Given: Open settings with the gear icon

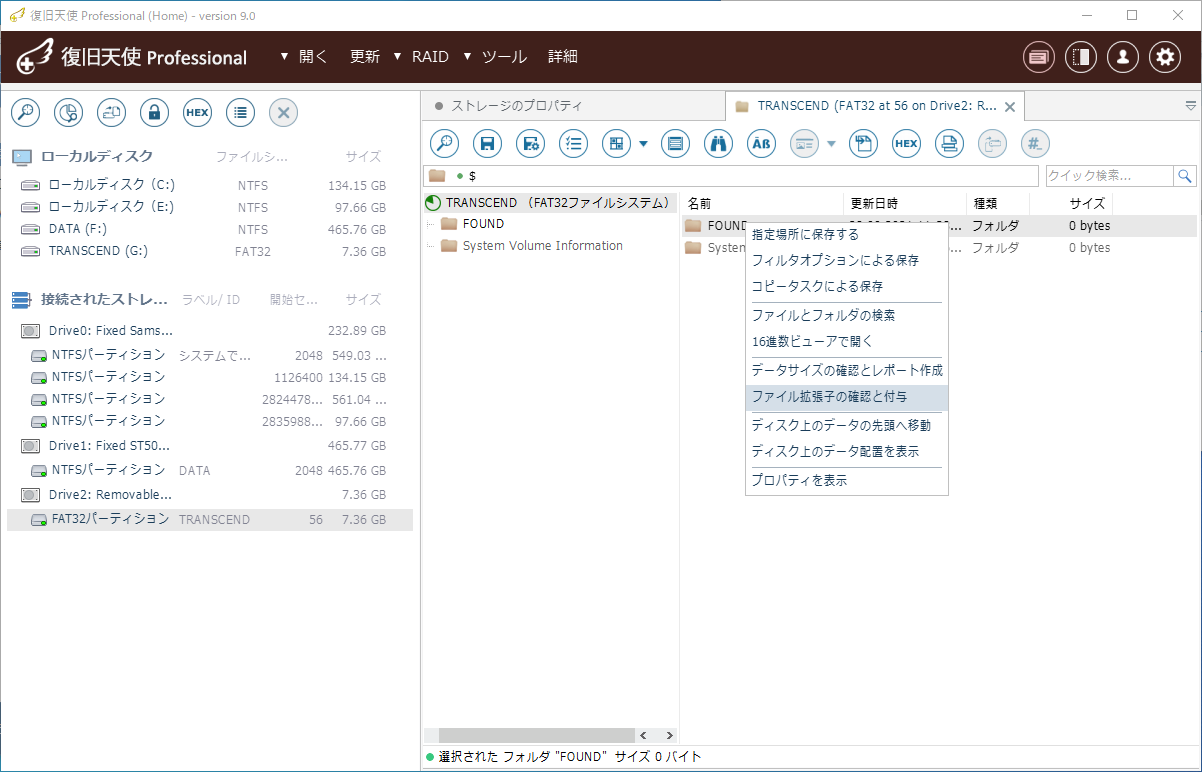Looking at the screenshot, I should [x=1165, y=57].
